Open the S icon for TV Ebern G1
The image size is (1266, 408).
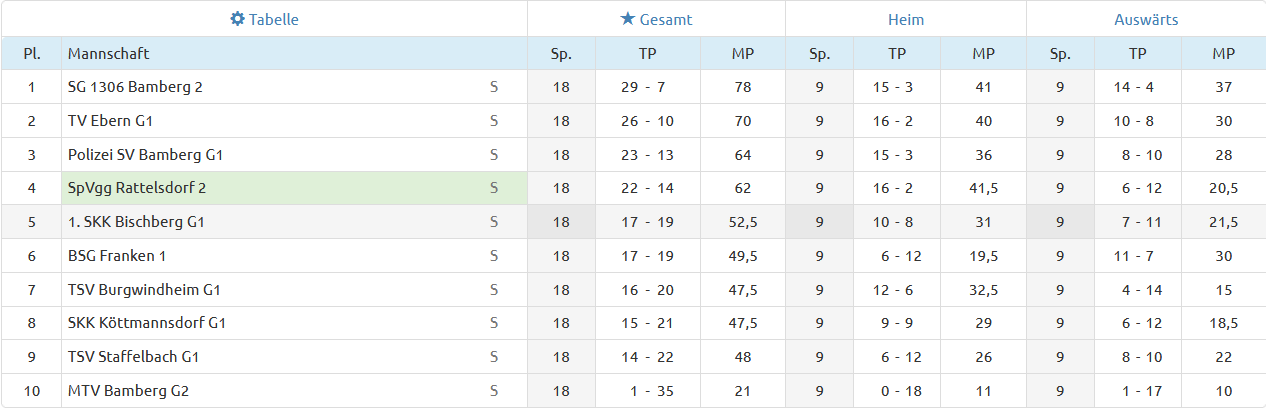tap(493, 121)
